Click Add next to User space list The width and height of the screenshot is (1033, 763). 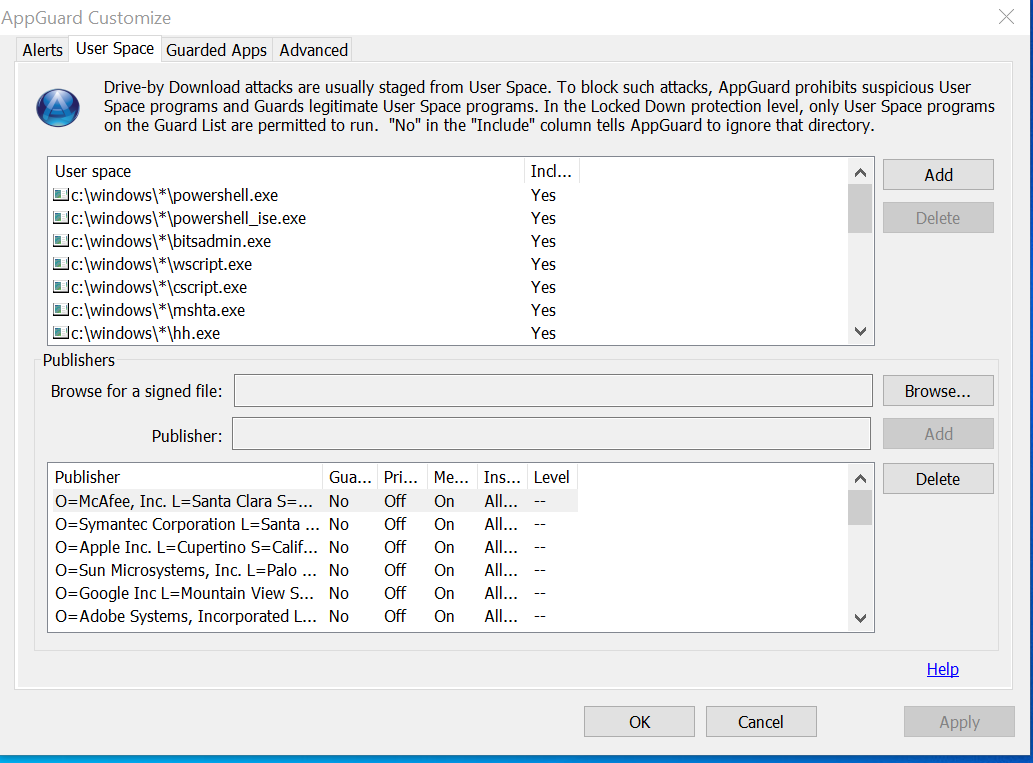pyautogui.click(x=938, y=175)
